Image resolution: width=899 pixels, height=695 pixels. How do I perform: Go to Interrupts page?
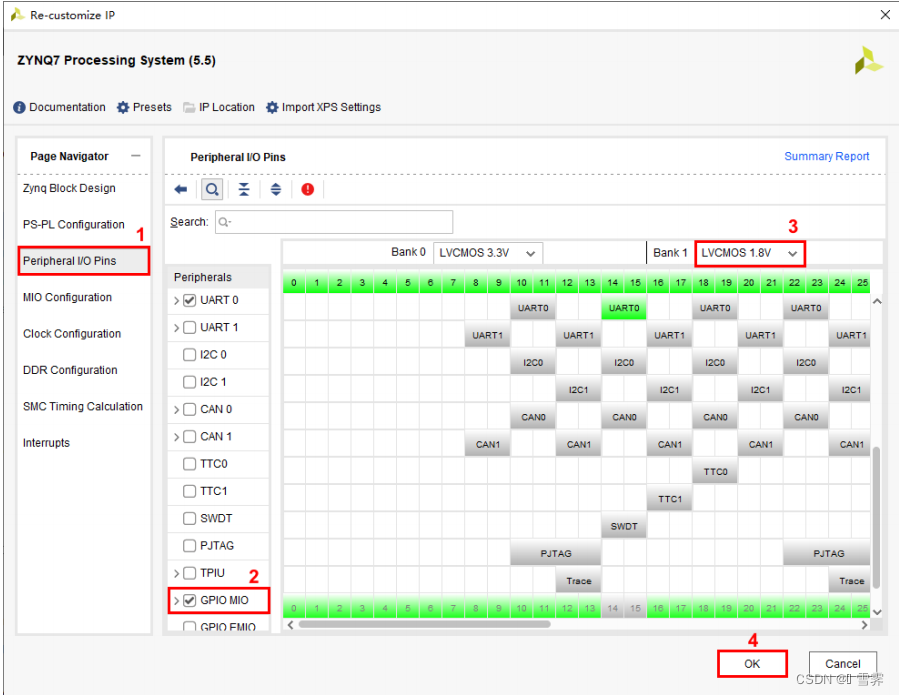[x=46, y=443]
